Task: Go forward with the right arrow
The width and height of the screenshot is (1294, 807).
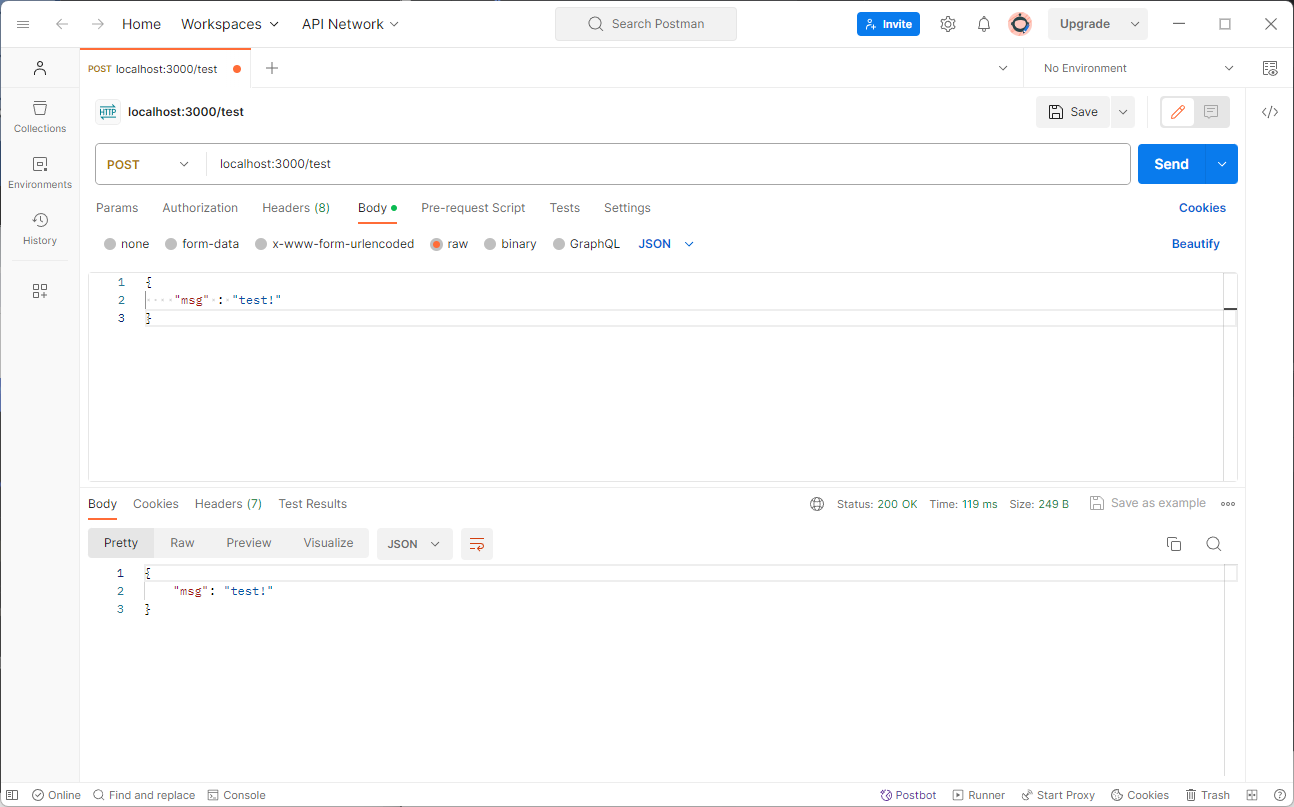Action: (x=98, y=24)
